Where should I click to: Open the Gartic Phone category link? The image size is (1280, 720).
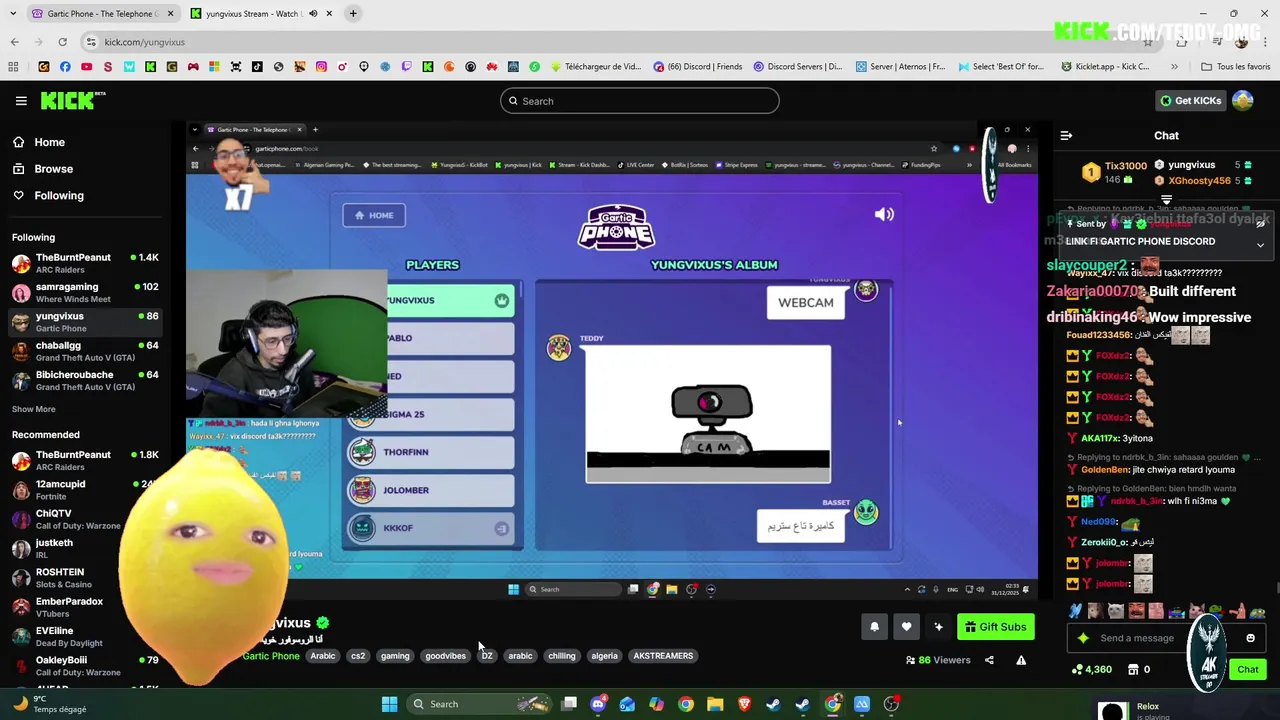click(x=271, y=656)
